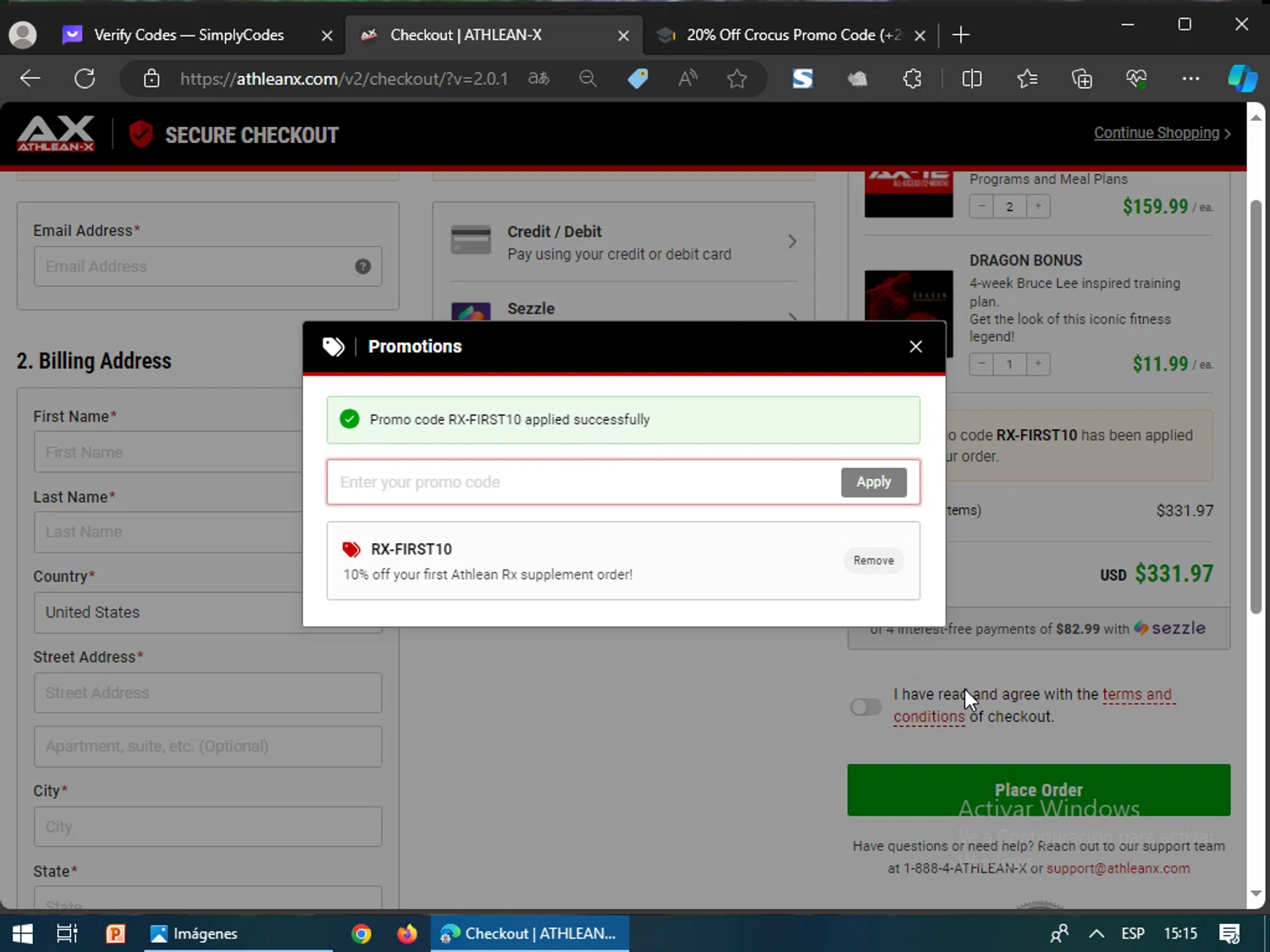Open browser settings and more menu
The height and width of the screenshot is (952, 1270).
(1190, 79)
